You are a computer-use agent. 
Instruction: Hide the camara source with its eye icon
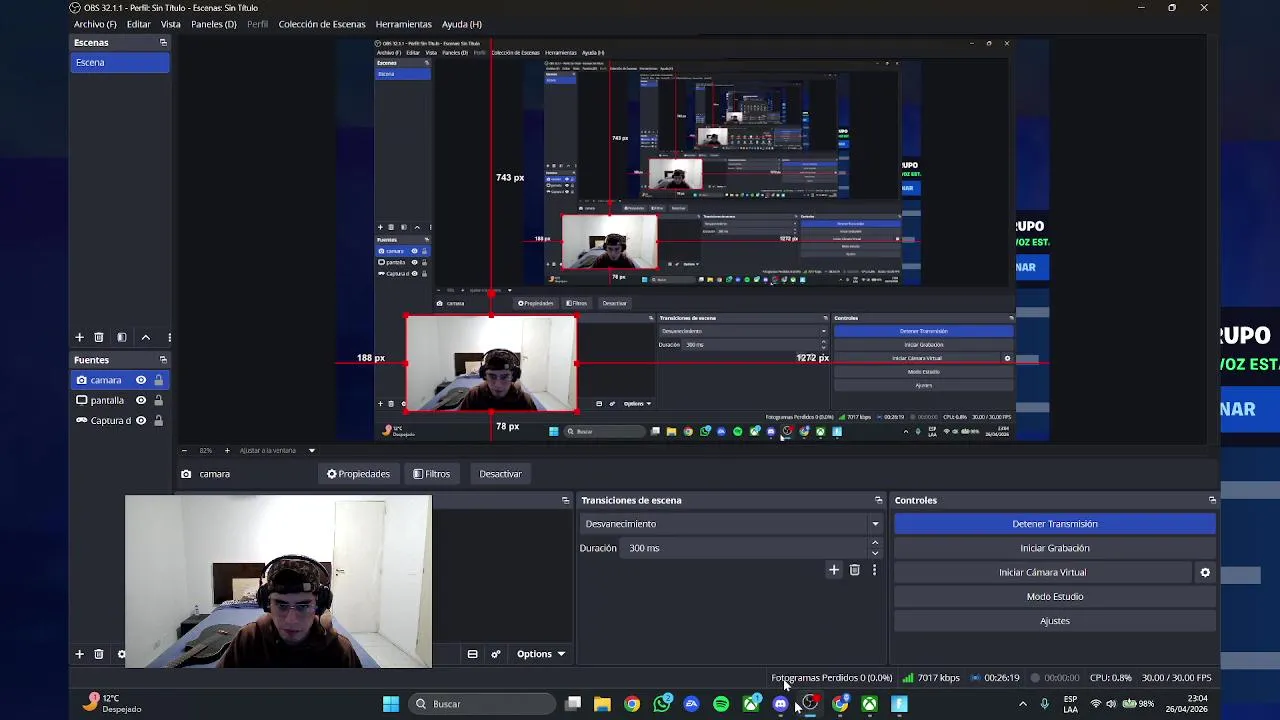pos(141,380)
